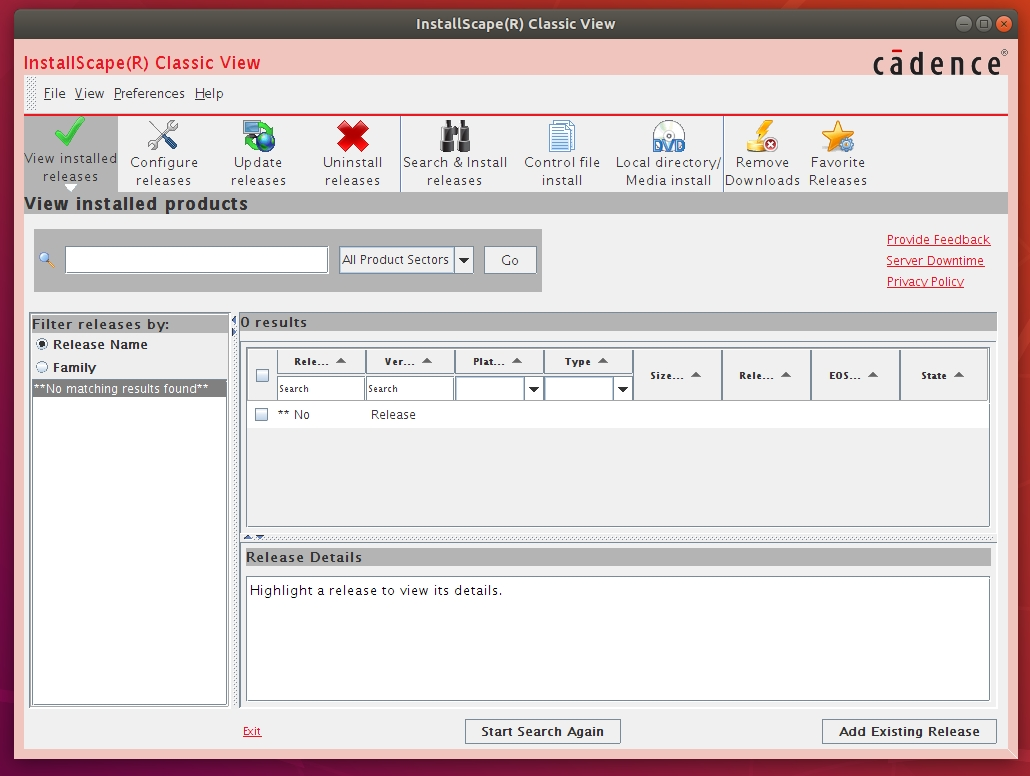The height and width of the screenshot is (776, 1030).
Task: Open the Preferences menu
Action: (149, 93)
